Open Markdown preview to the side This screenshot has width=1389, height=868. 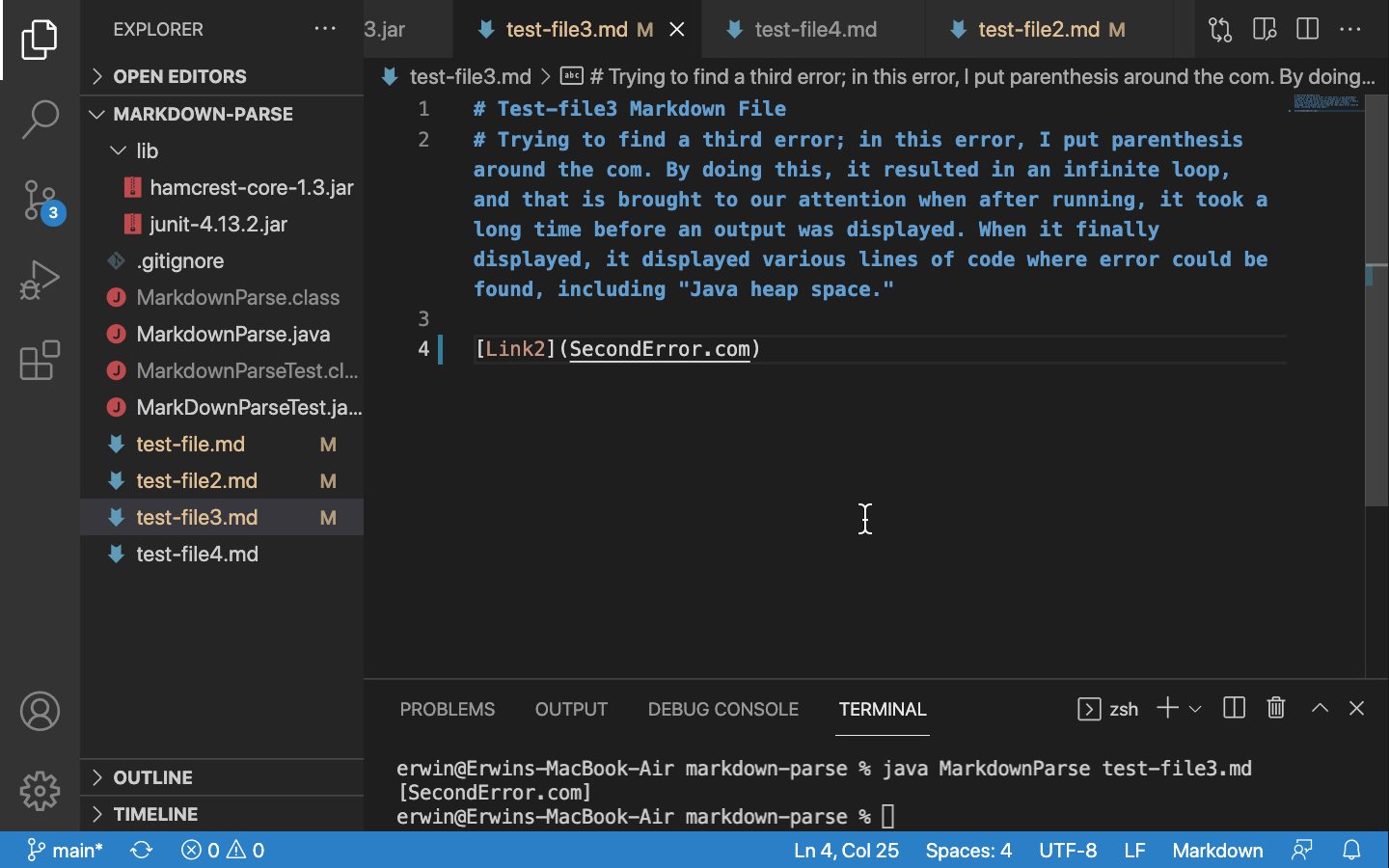coord(1265,30)
